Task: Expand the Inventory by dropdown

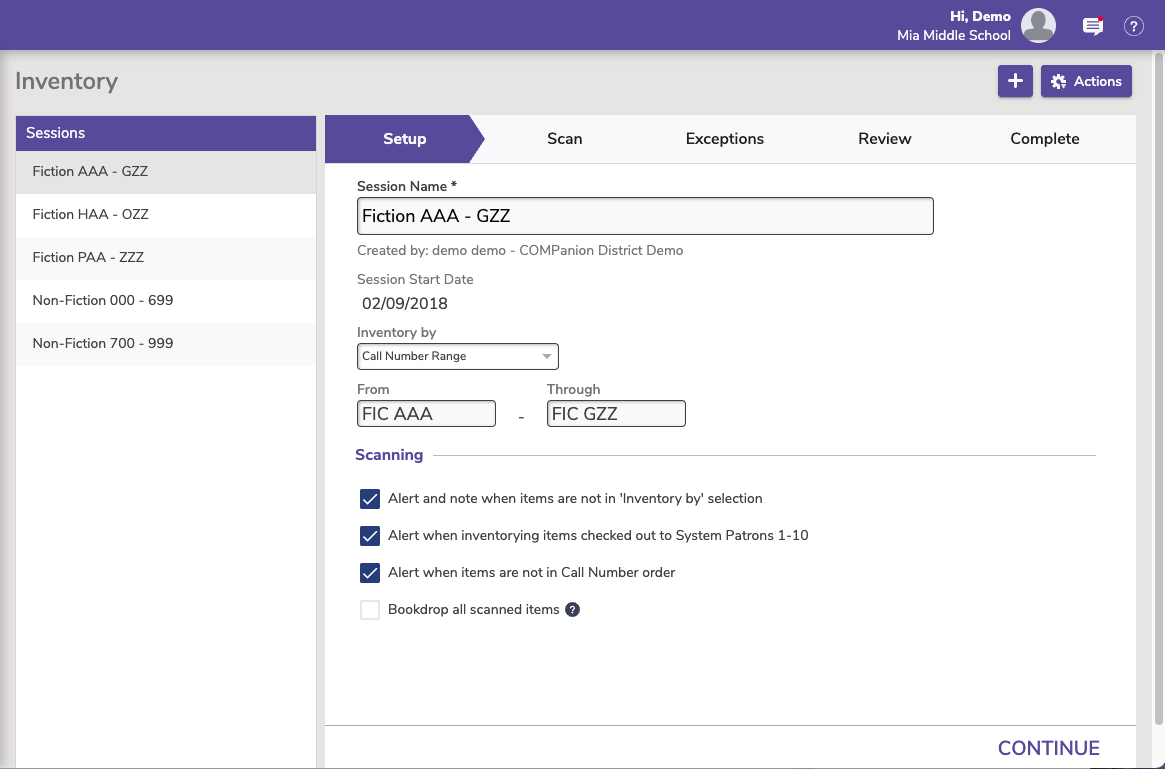Action: coord(457,357)
